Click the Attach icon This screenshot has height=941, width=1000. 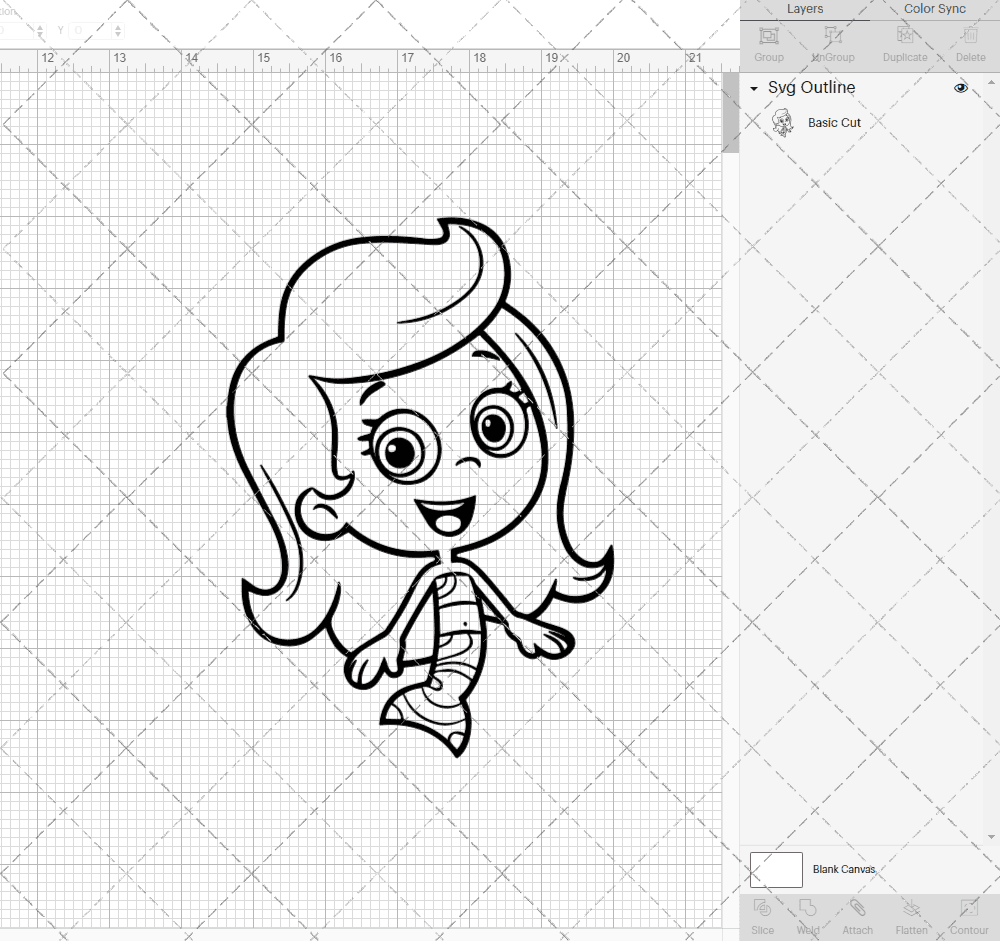(x=857, y=911)
